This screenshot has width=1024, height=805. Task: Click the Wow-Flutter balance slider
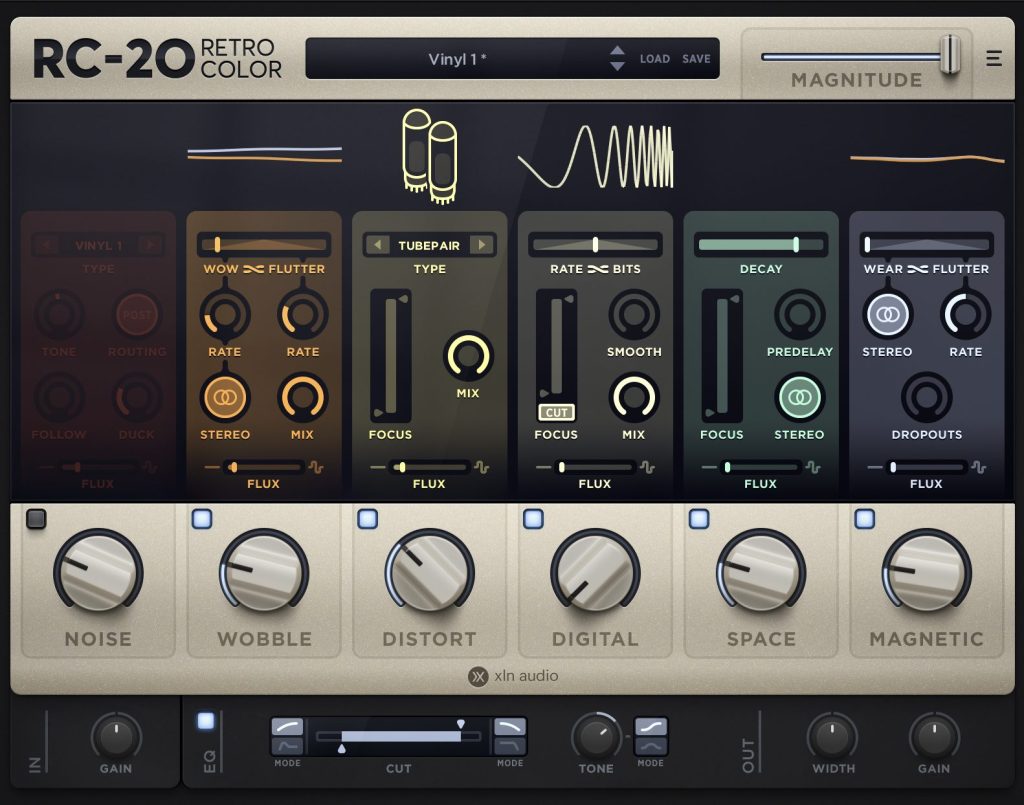tap(264, 245)
